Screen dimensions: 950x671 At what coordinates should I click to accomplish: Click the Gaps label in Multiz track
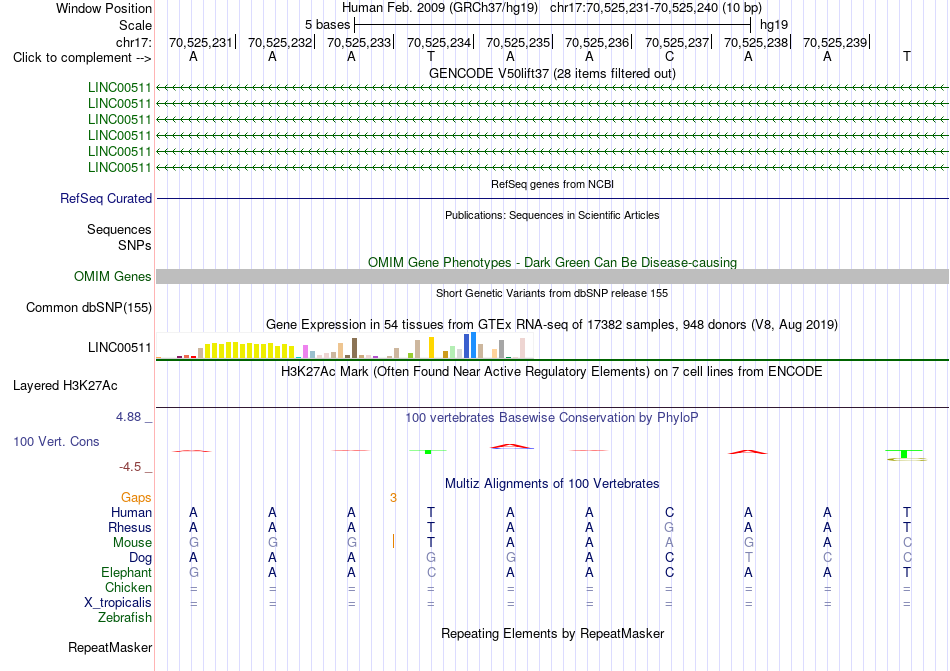pos(136,497)
